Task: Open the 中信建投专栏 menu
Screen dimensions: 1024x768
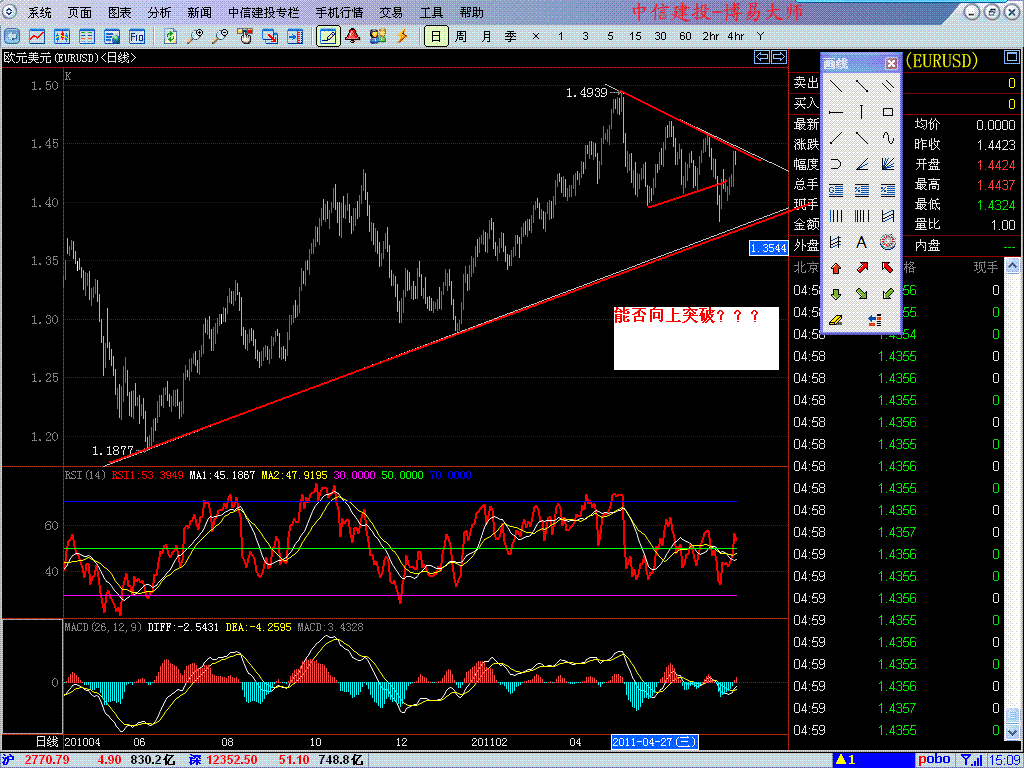Action: pos(264,12)
